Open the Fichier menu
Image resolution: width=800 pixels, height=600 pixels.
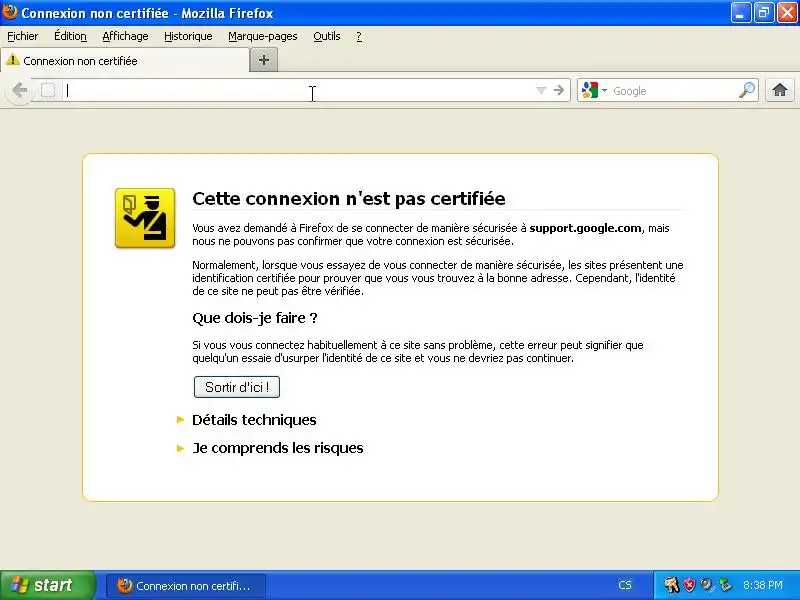tap(22, 36)
